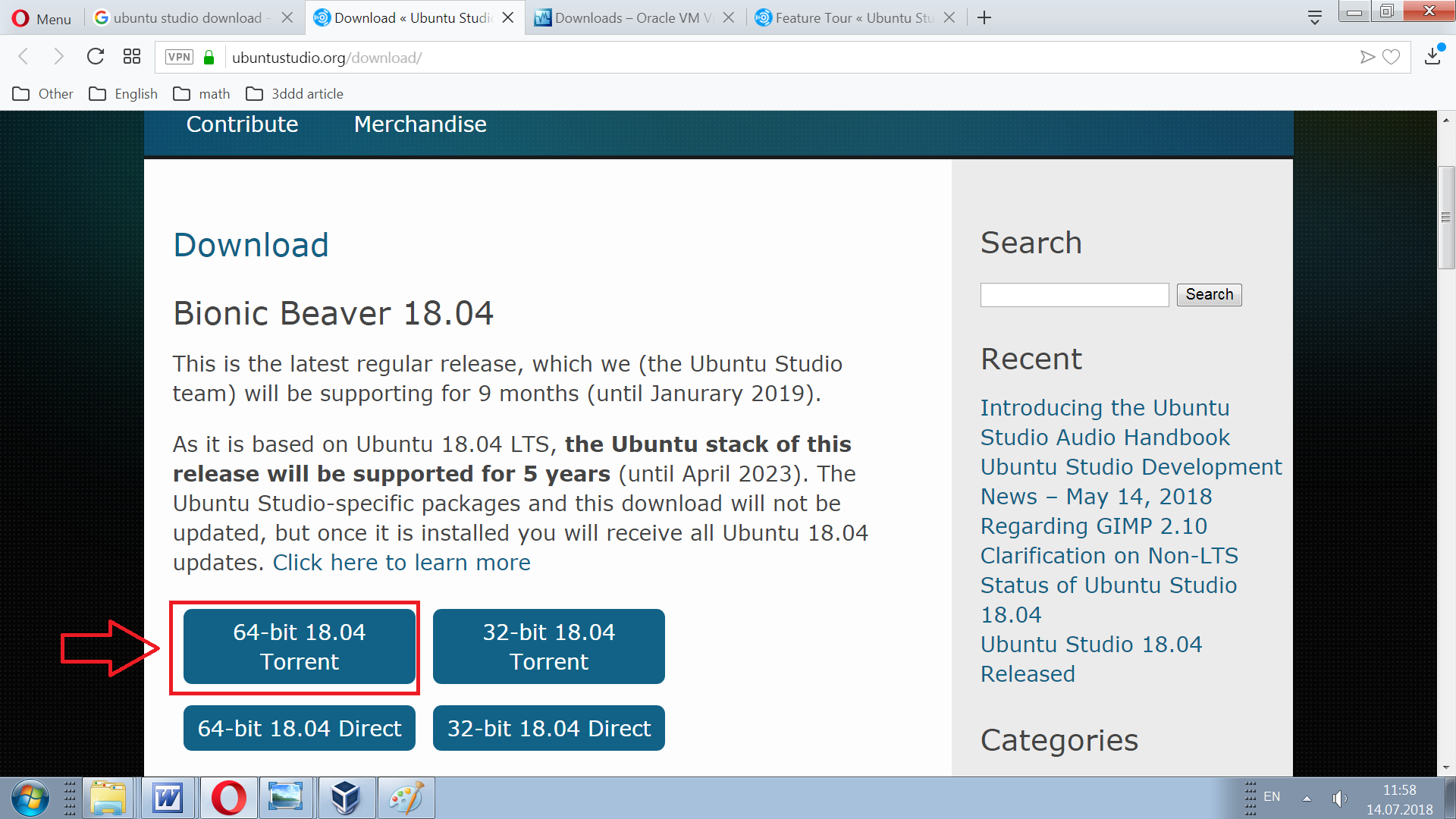Image resolution: width=1456 pixels, height=819 pixels.
Task: Toggle the VPN badge in address bar
Action: click(x=179, y=57)
